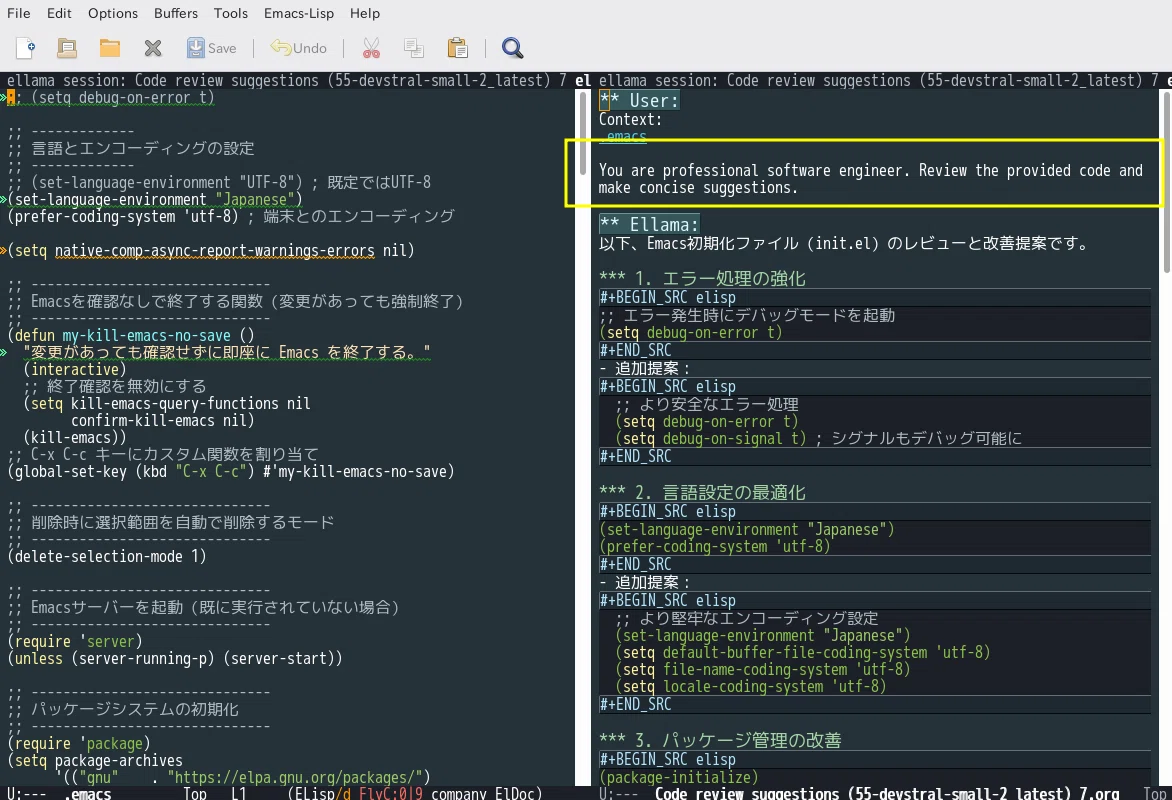The image size is (1172, 800).
Task: Collapse heading '*** 3. パッケージ管理の改善'
Action: coord(720,740)
